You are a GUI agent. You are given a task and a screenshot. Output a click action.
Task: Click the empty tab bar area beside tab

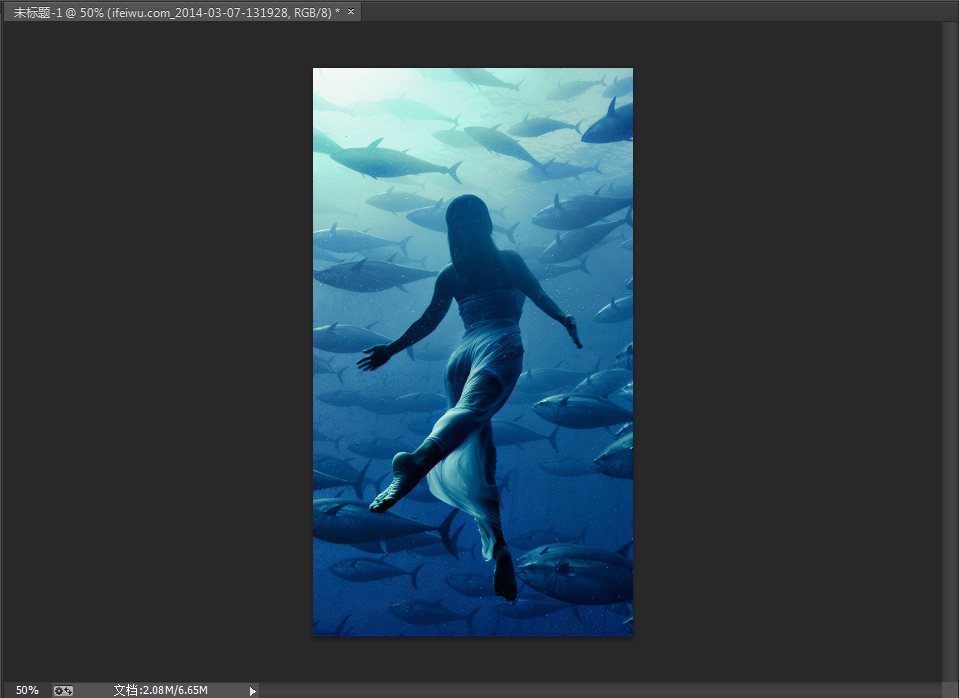click(x=650, y=11)
